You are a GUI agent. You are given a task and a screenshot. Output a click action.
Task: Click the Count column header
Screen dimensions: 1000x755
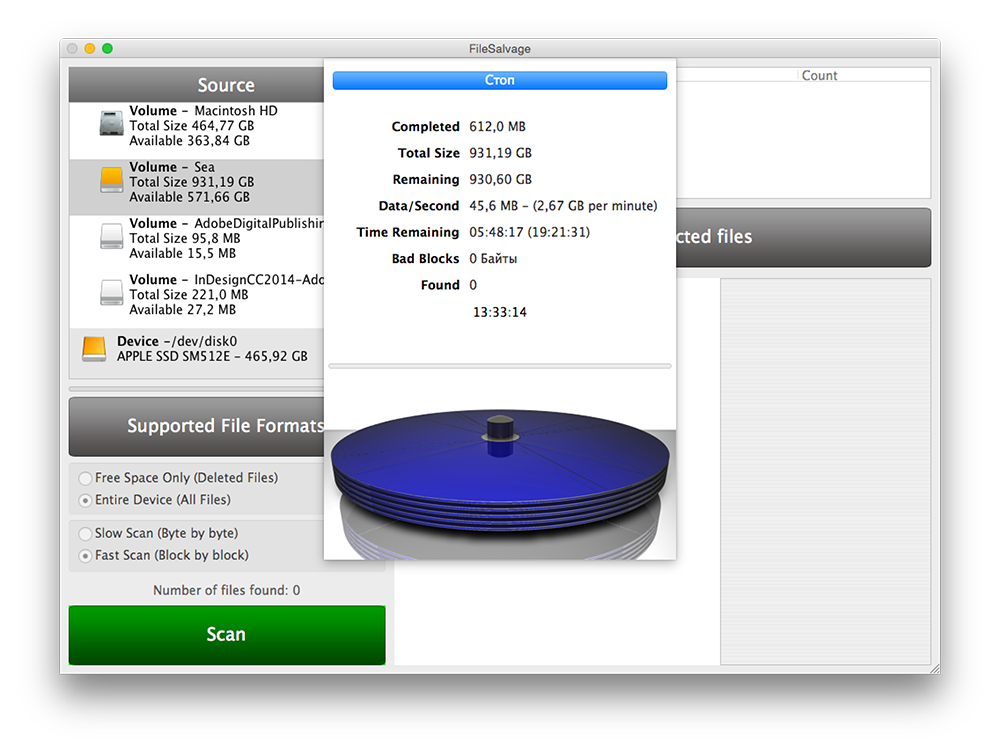pyautogui.click(x=819, y=76)
